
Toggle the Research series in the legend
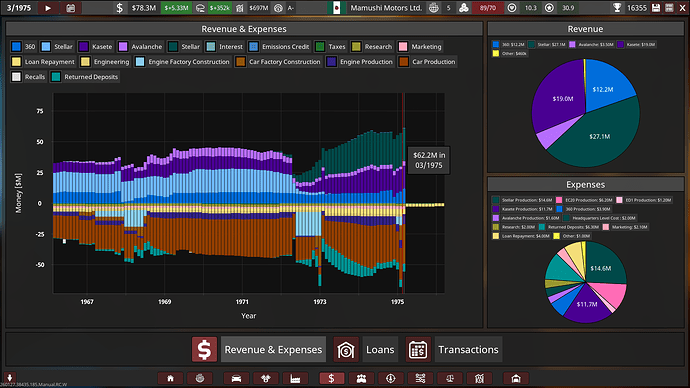point(372,47)
